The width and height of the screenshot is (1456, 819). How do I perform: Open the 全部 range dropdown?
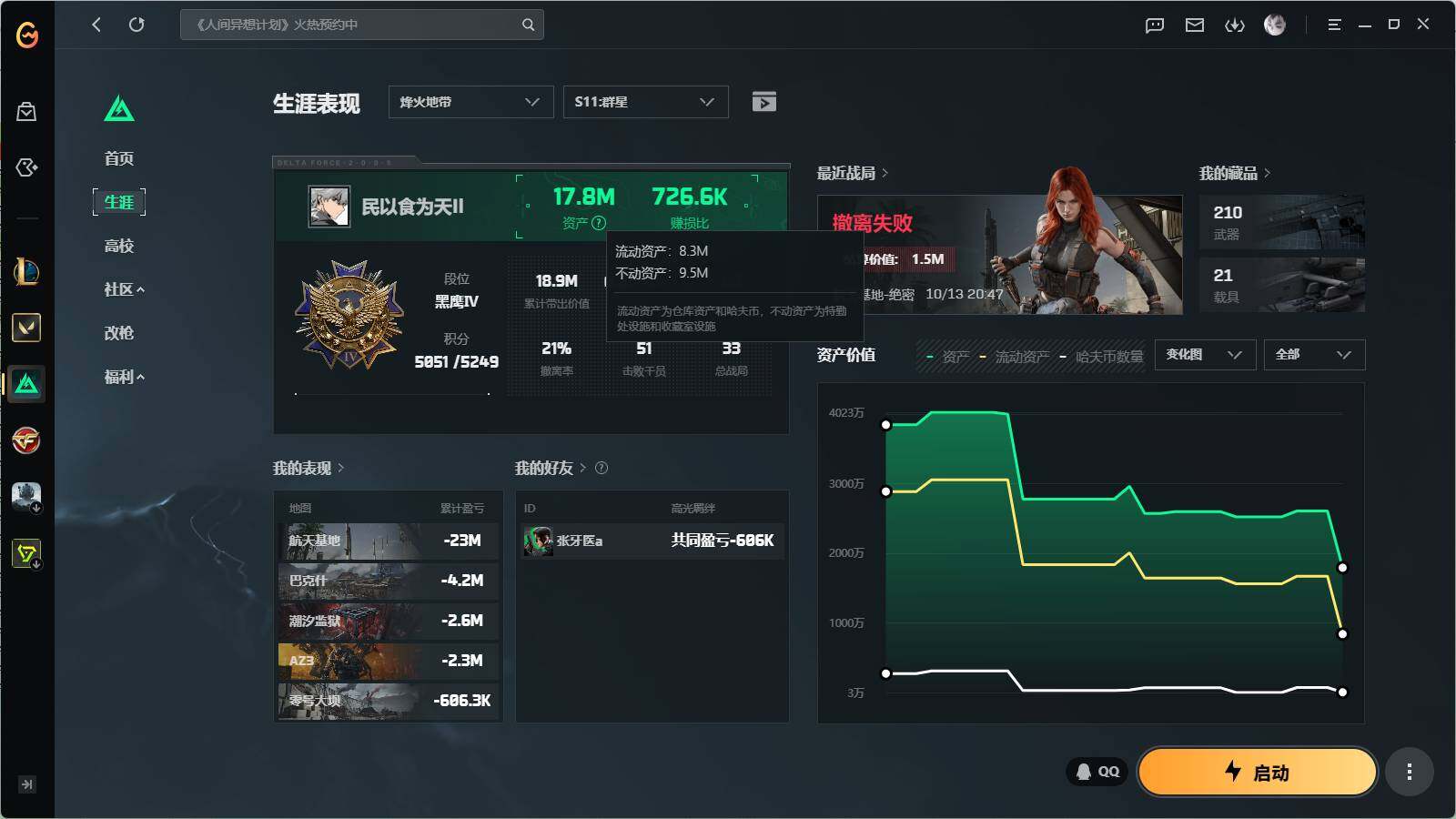click(1315, 355)
